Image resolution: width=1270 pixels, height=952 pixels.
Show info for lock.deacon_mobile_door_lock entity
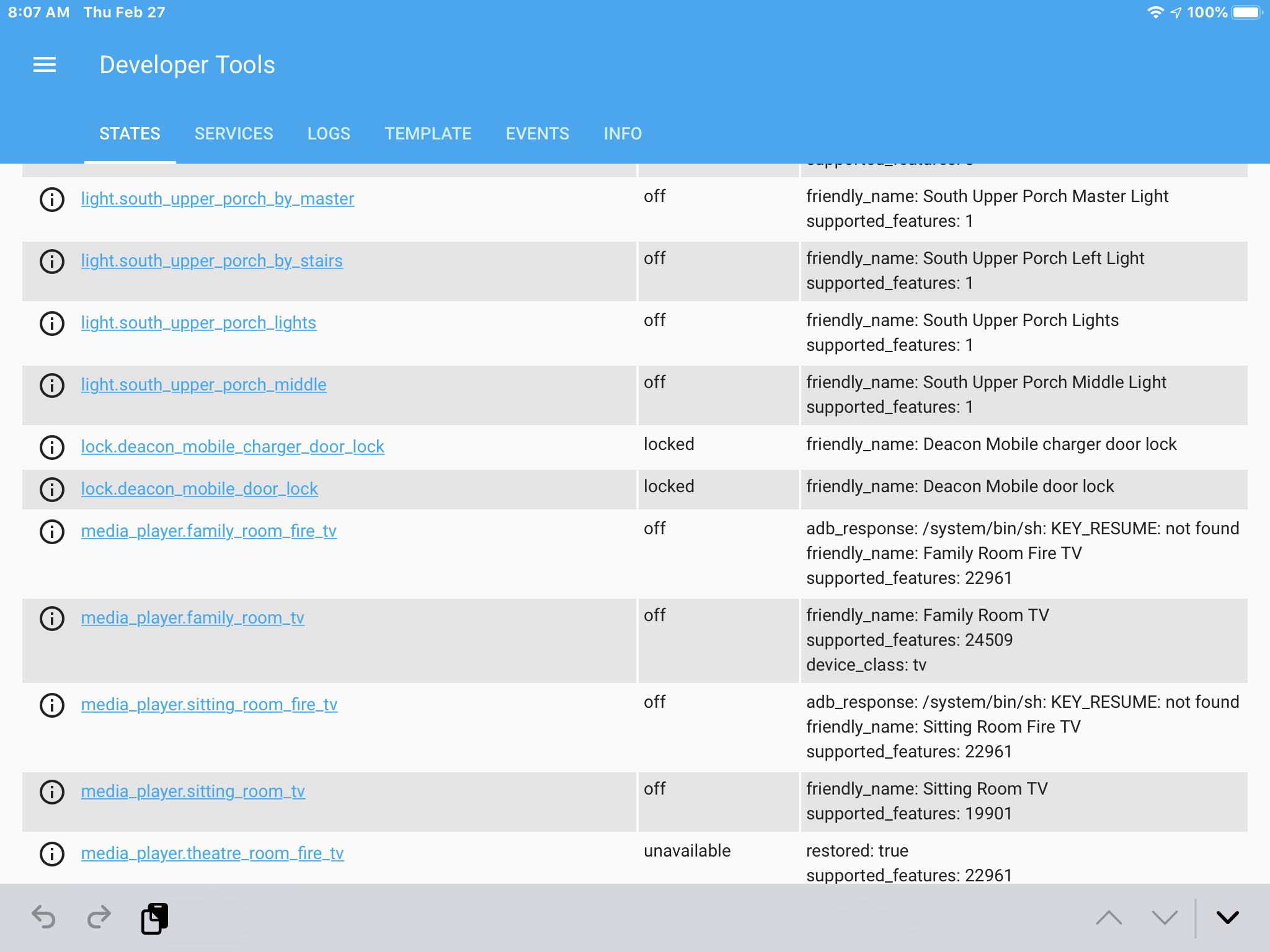pos(52,490)
